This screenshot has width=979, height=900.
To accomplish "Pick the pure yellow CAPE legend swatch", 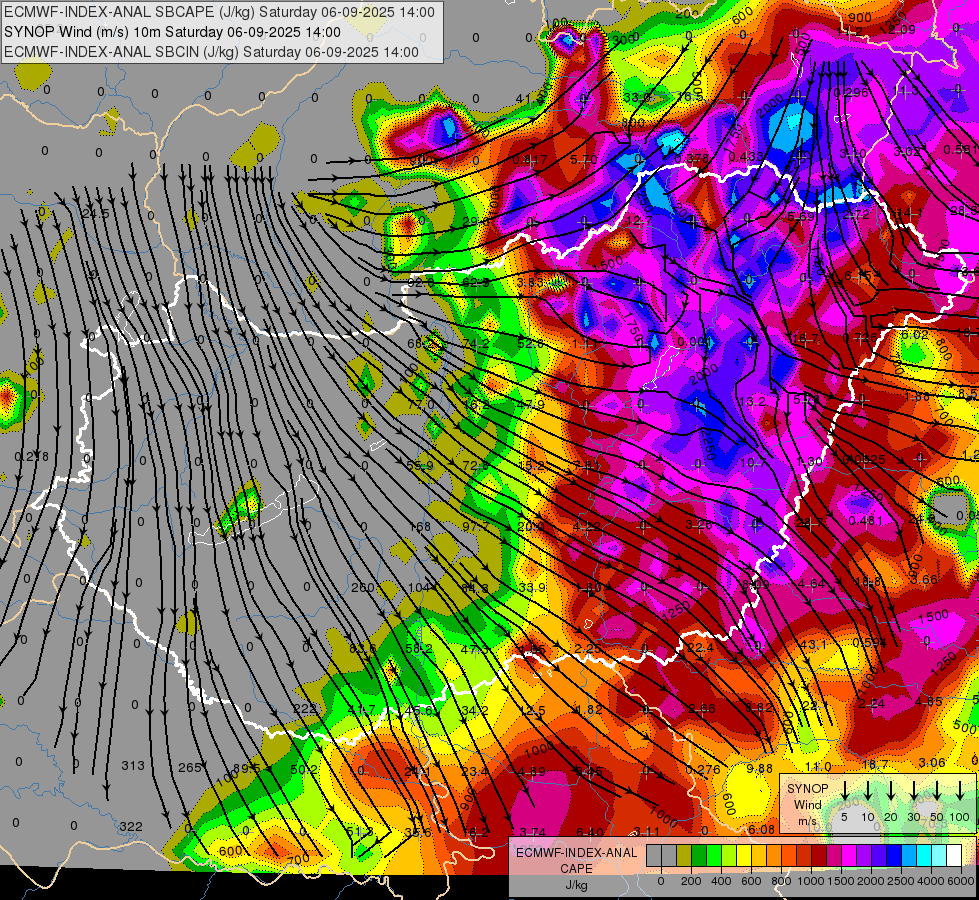I will click(744, 856).
